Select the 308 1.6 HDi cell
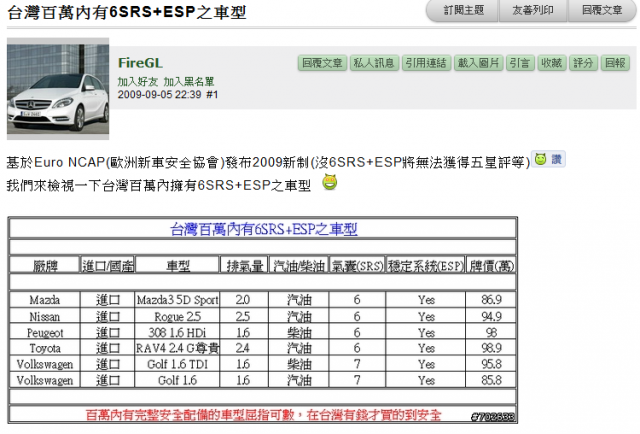This screenshot has width=640, height=434. (x=178, y=333)
